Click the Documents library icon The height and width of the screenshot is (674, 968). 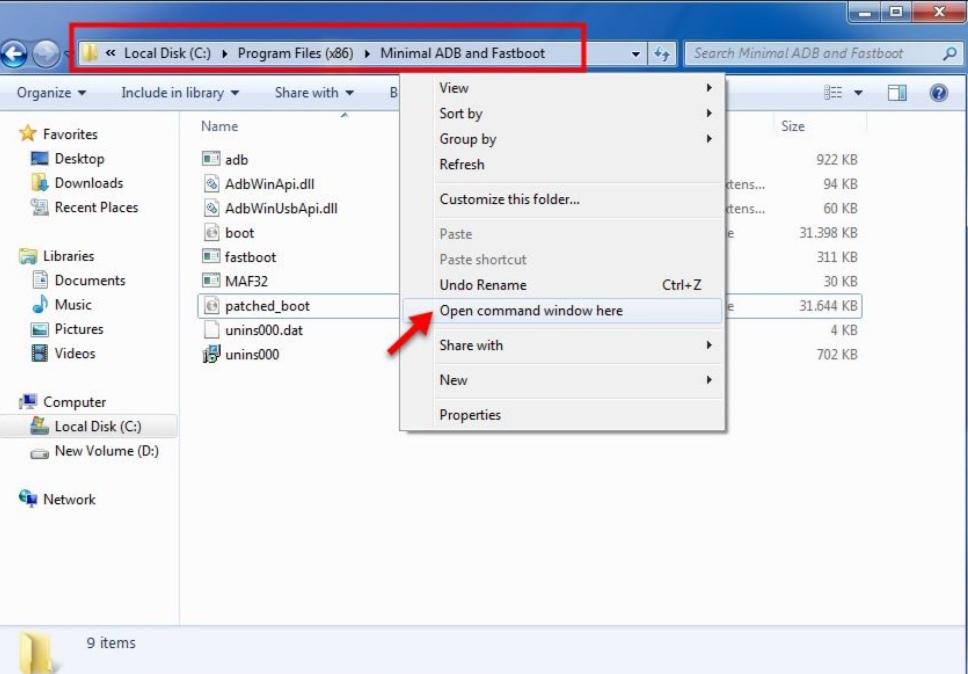40,280
